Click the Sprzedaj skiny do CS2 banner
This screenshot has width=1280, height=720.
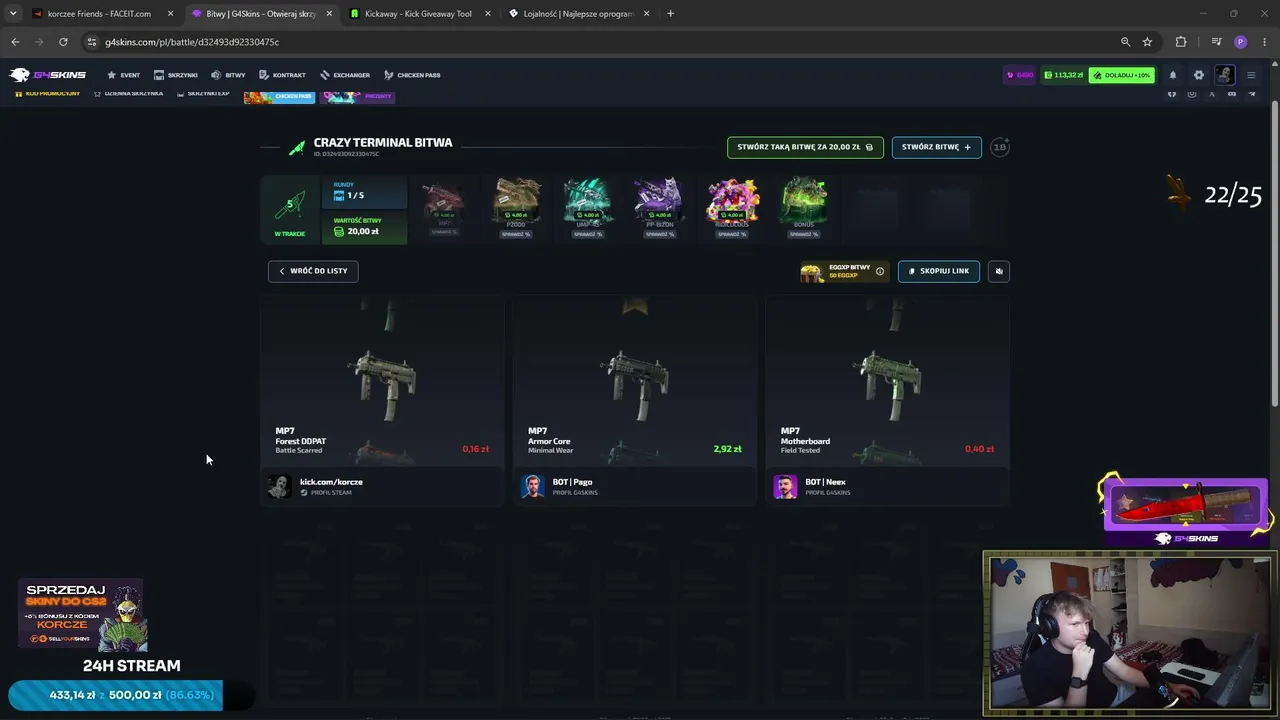click(83, 614)
